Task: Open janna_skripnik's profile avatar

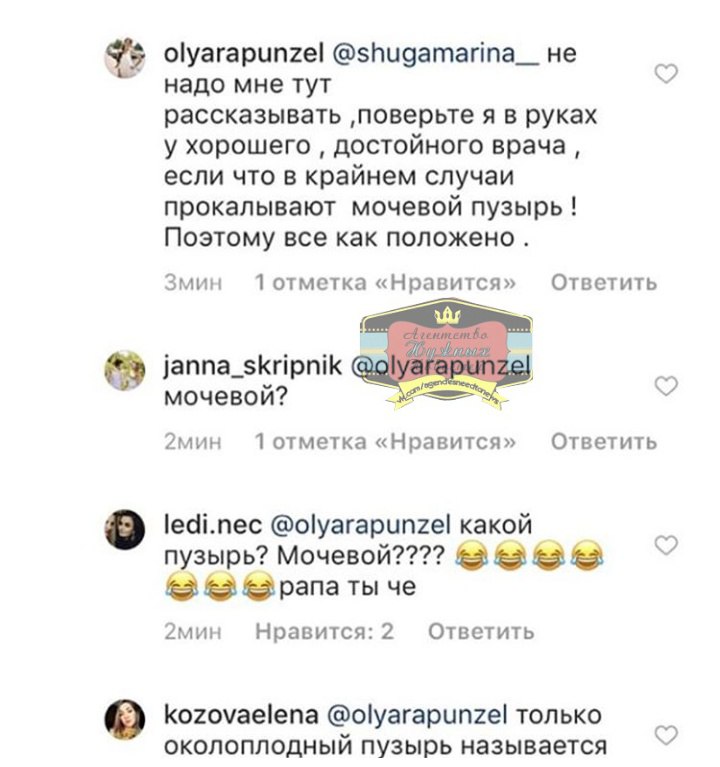Action: 125,370
